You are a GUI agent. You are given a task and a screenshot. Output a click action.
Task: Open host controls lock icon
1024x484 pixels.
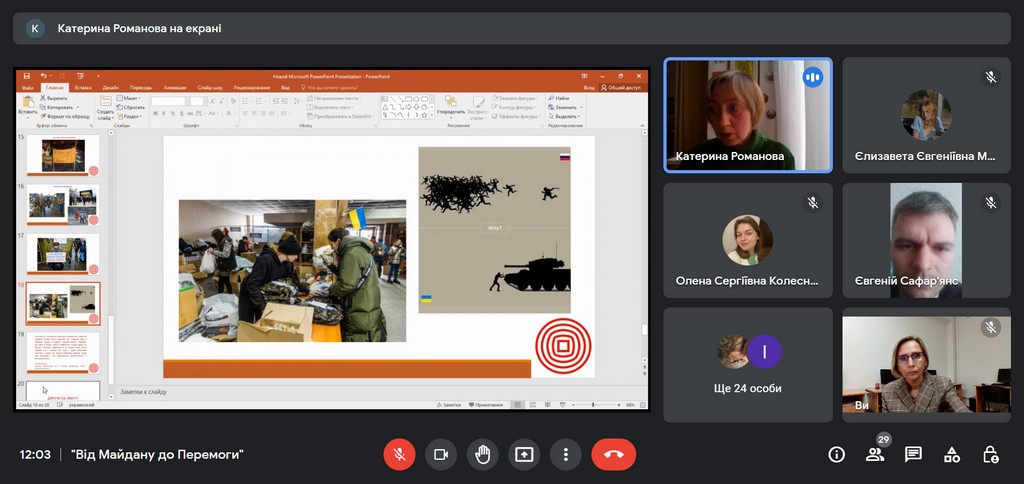click(990, 455)
